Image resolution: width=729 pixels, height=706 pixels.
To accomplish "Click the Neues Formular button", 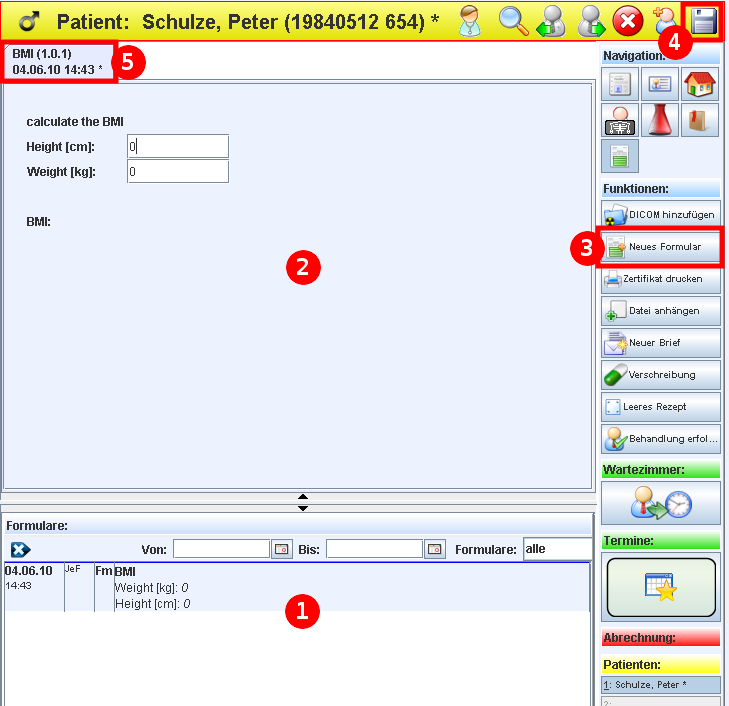I will [x=660, y=247].
